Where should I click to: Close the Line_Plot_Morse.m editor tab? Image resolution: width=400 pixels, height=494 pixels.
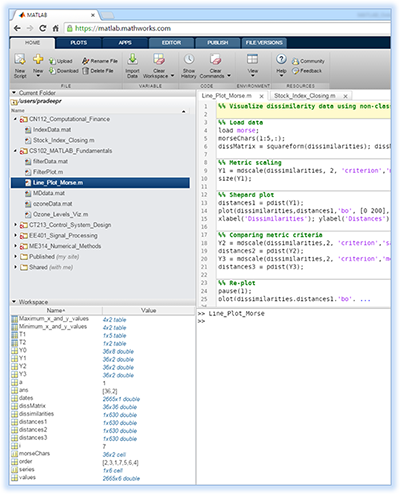point(262,96)
